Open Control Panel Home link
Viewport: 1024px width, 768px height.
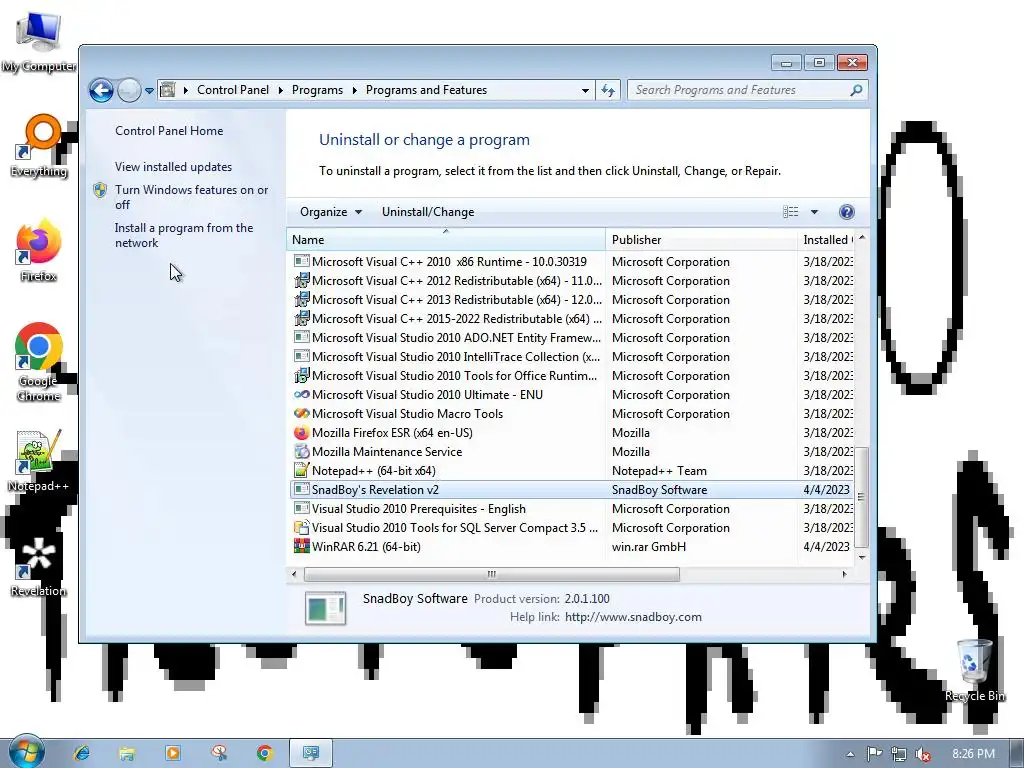click(169, 131)
